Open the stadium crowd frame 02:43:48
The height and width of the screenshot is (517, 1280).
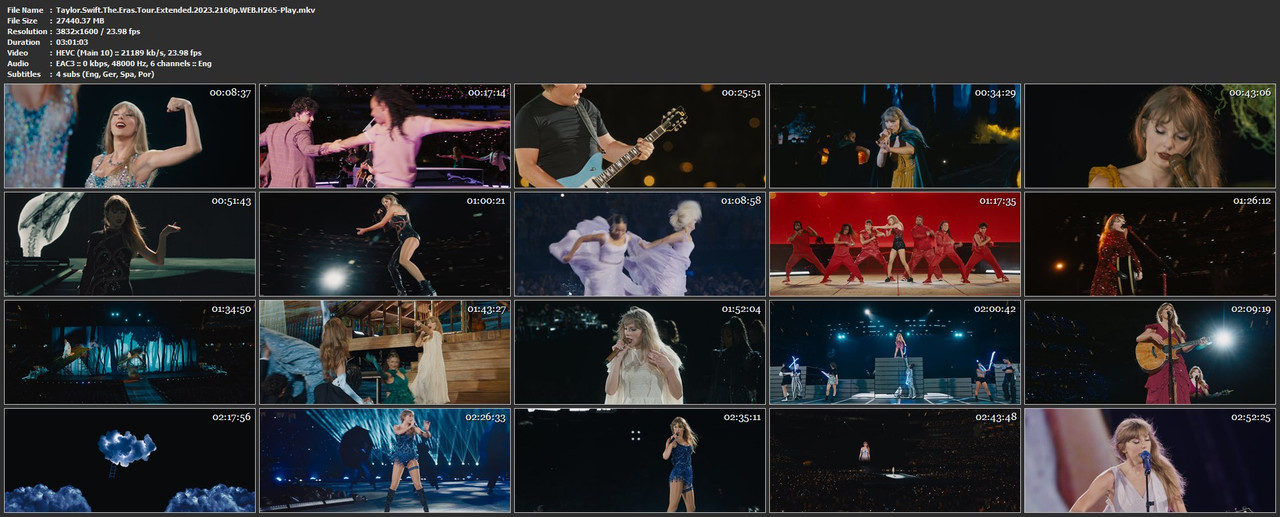(x=895, y=460)
